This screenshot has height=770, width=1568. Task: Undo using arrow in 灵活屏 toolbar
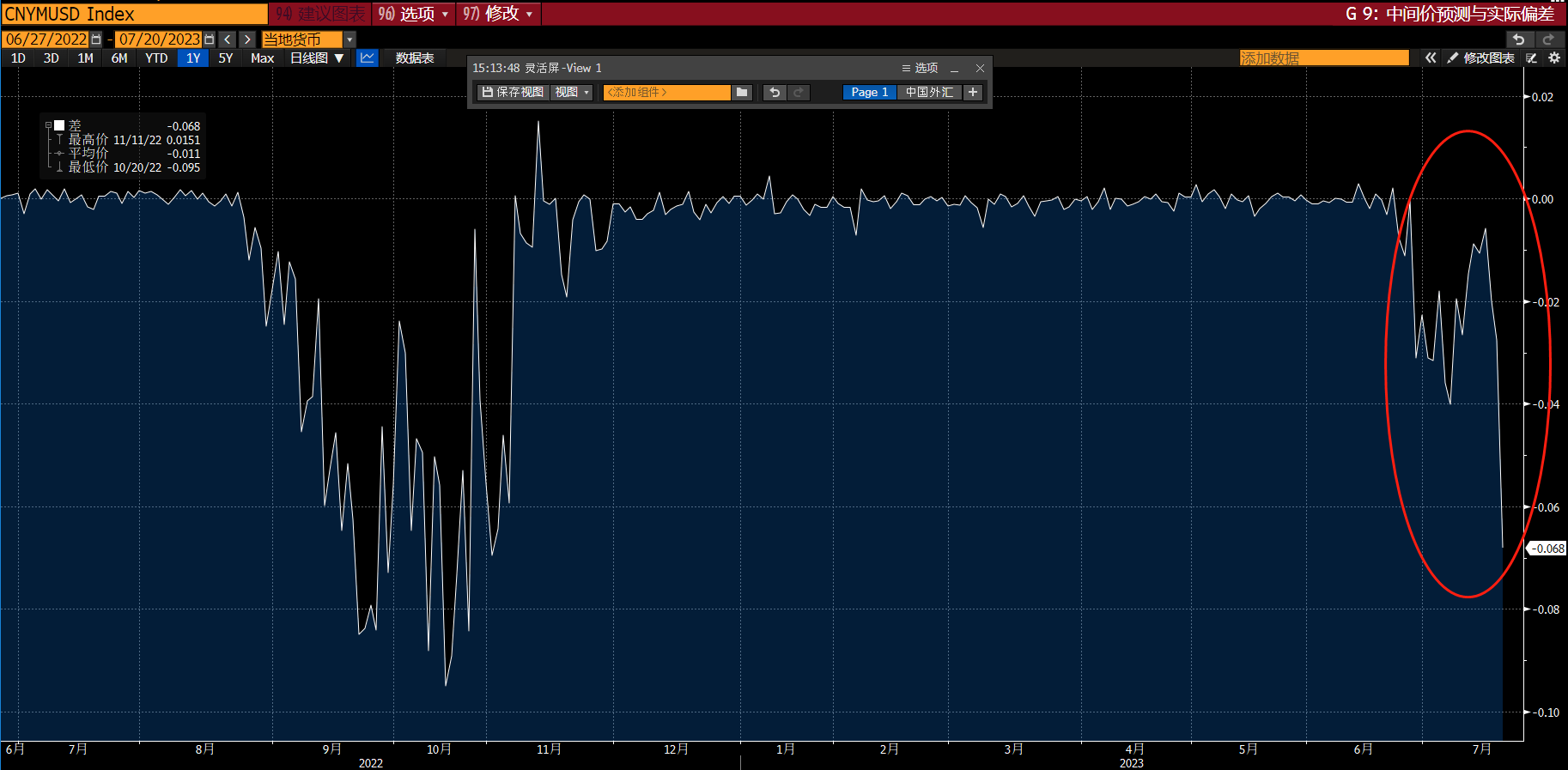pos(775,92)
